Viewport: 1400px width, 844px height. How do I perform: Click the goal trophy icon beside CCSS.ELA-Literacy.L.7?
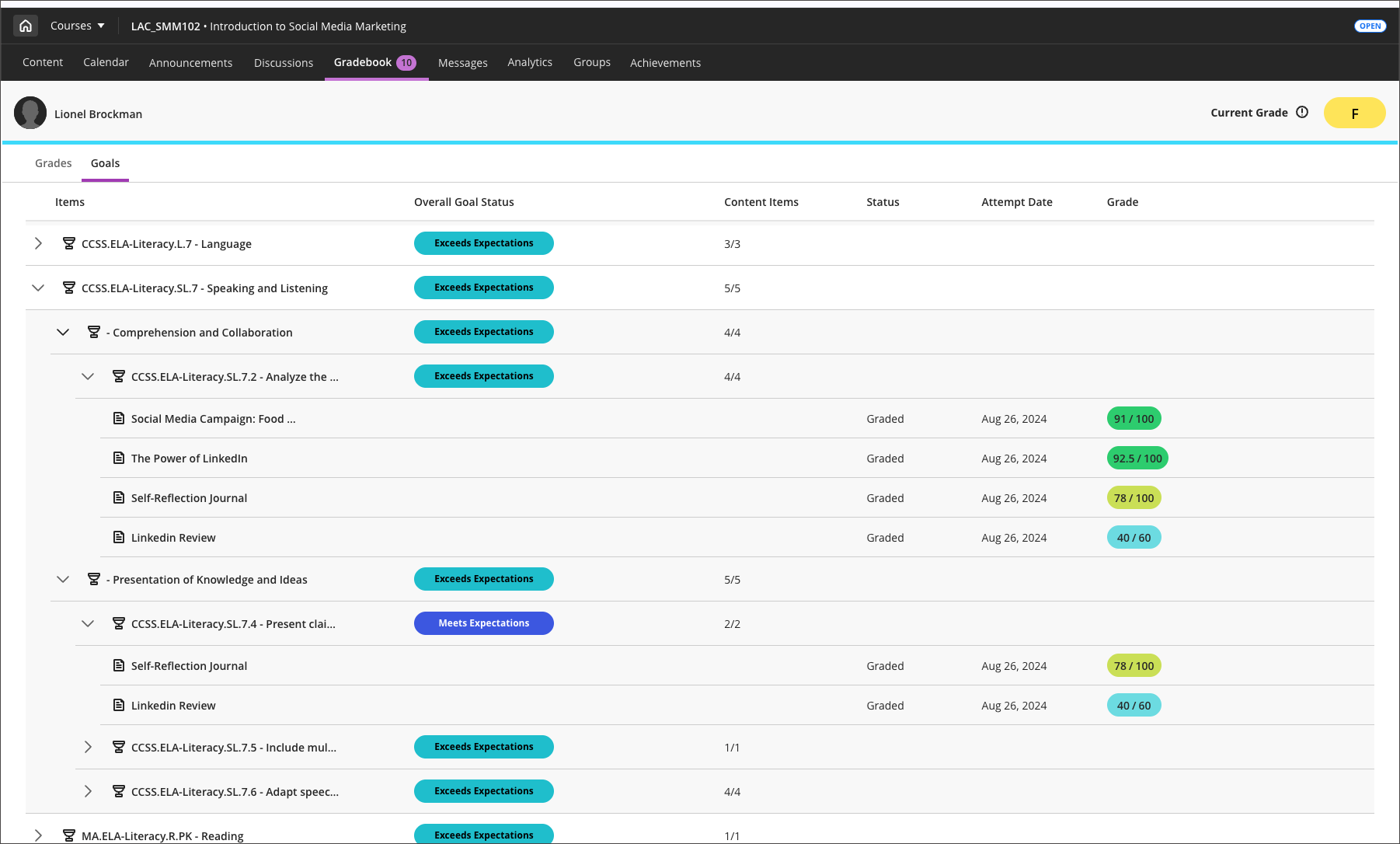click(x=69, y=243)
